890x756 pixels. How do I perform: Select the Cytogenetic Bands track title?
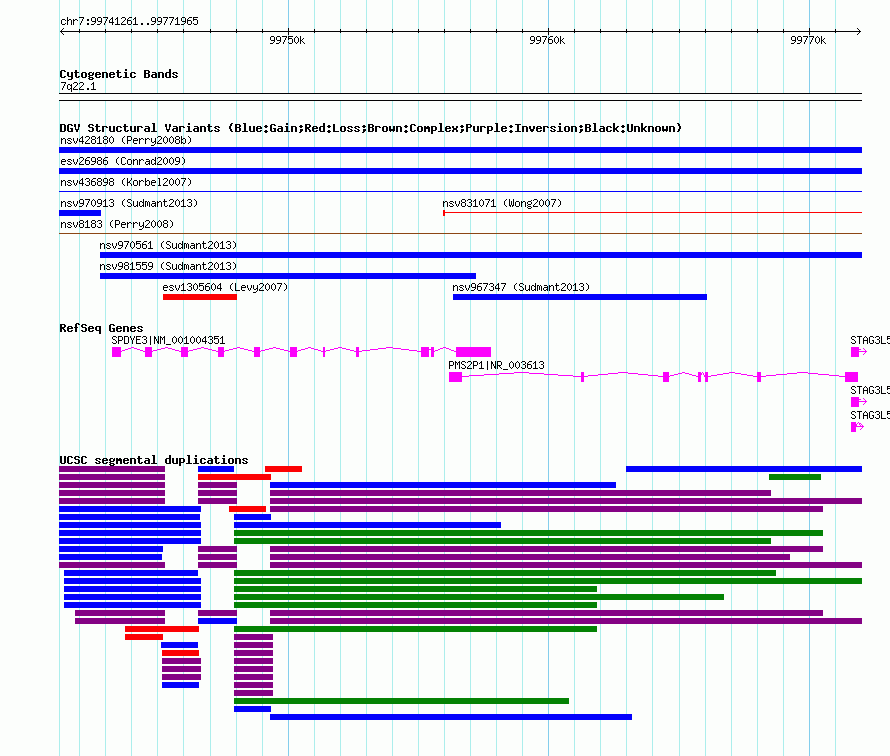pos(119,74)
